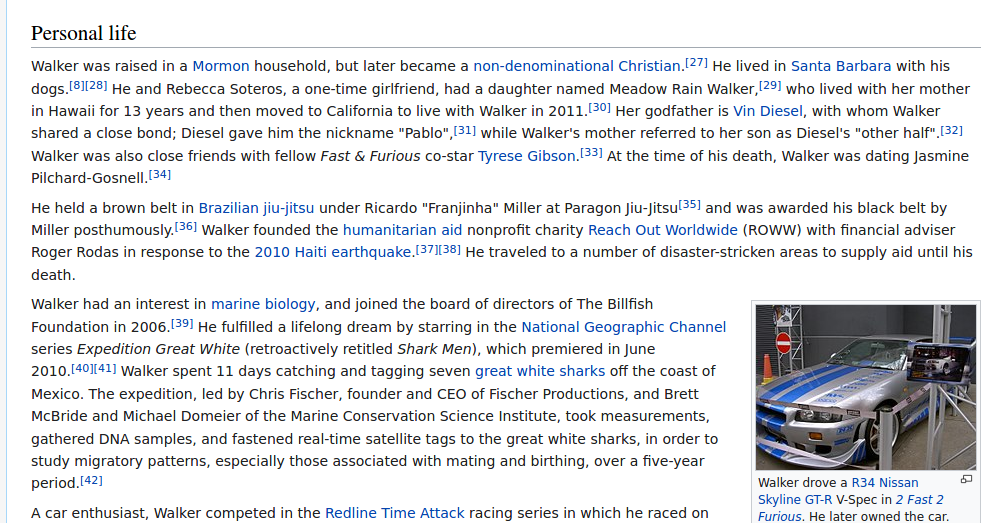Jump to citation [32]
Viewport: 991px width, 523px height.
pos(951,129)
